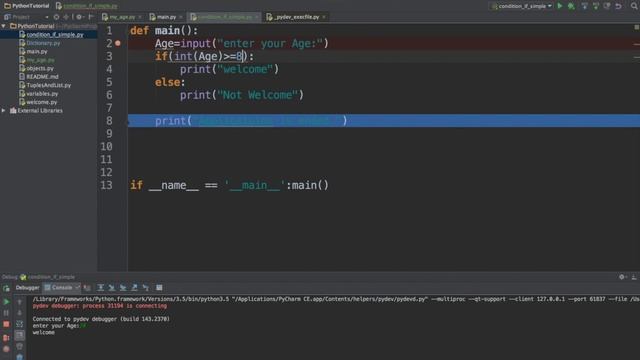
Task: Close the _pydev_execfile.py tab
Action: 324,17
